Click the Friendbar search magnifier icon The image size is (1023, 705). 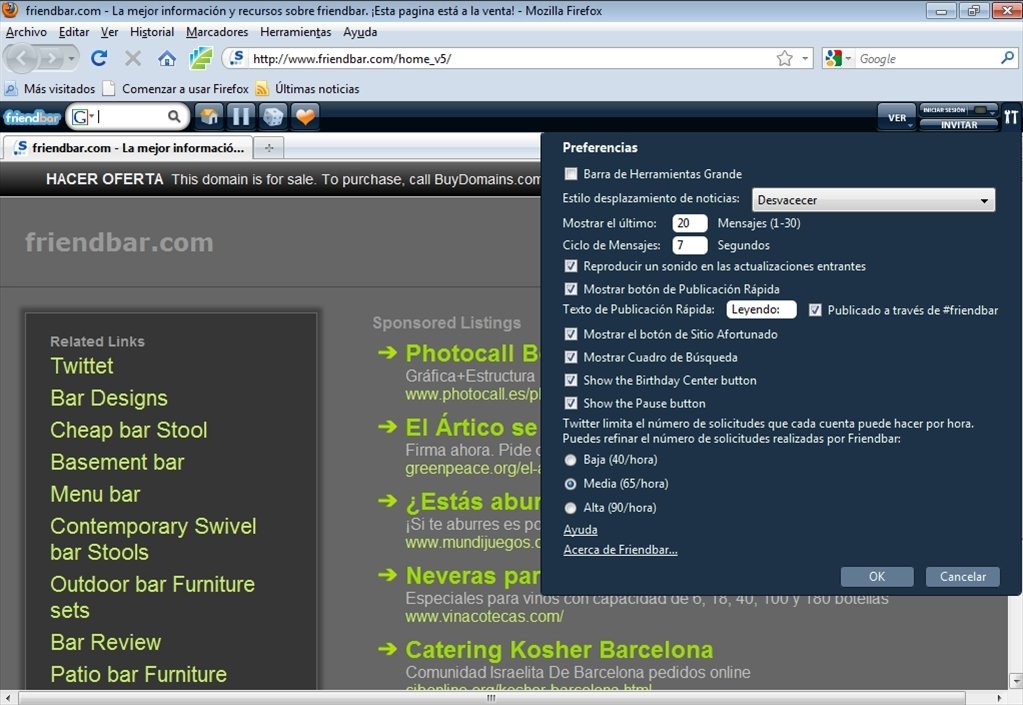coord(174,117)
